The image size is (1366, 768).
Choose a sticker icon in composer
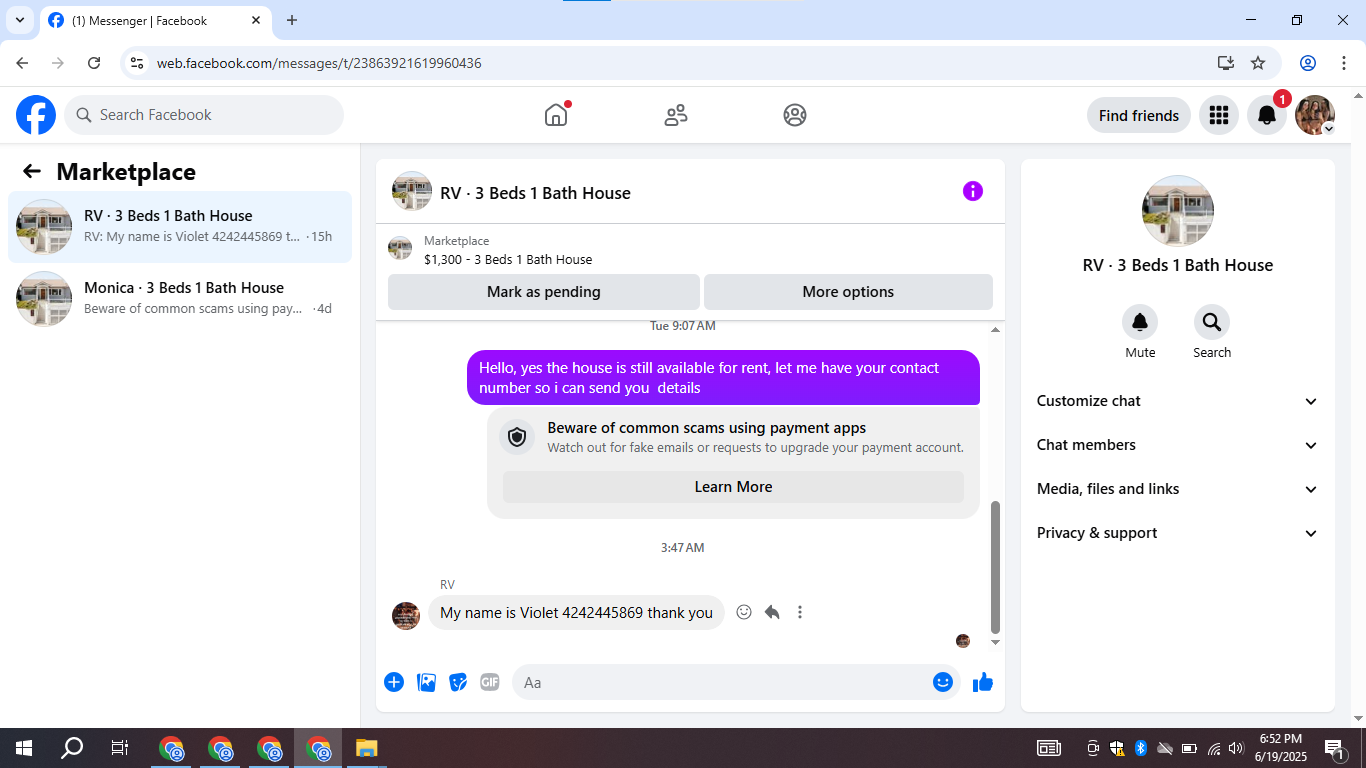coord(458,682)
